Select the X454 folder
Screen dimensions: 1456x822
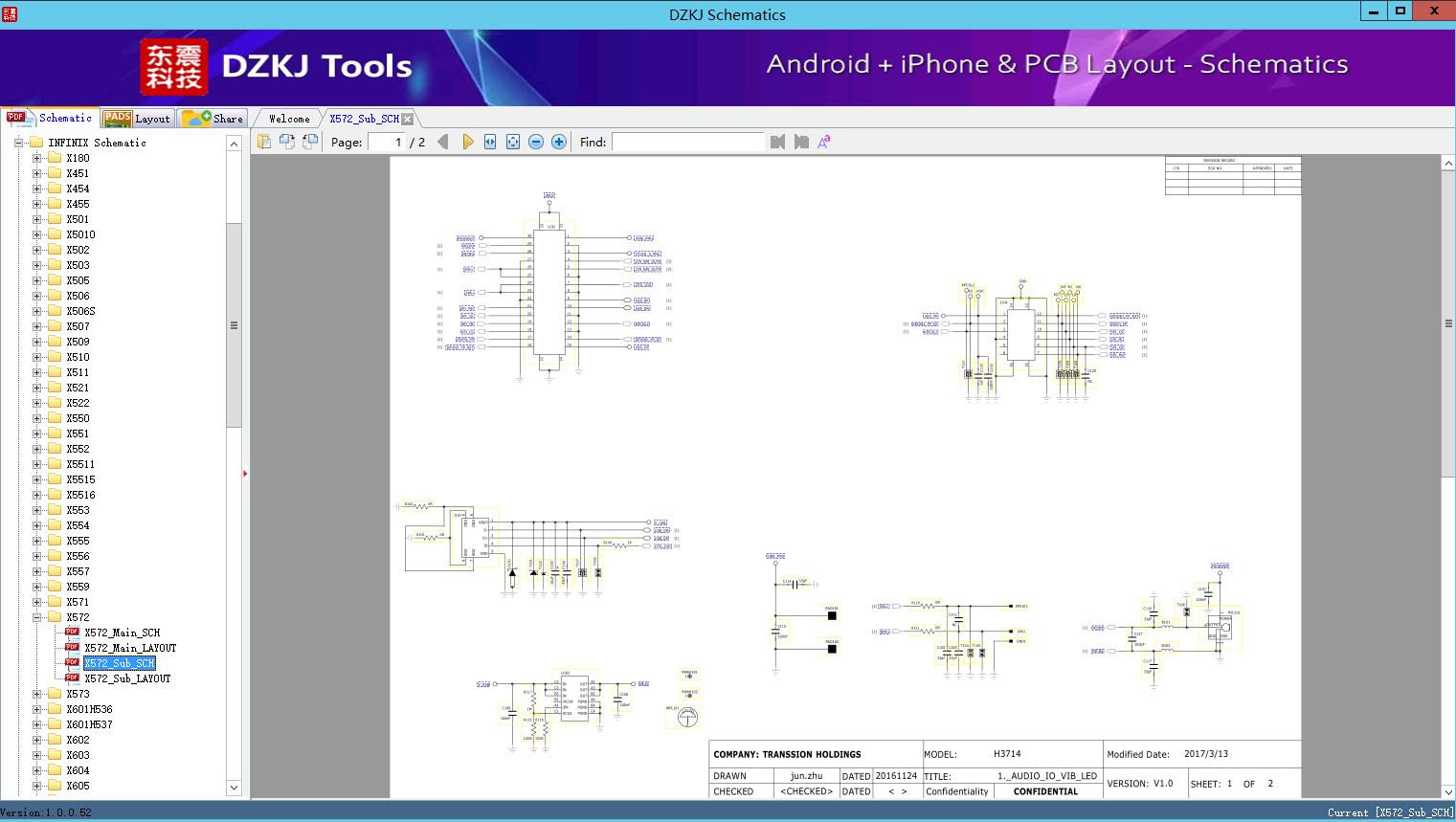coord(78,189)
